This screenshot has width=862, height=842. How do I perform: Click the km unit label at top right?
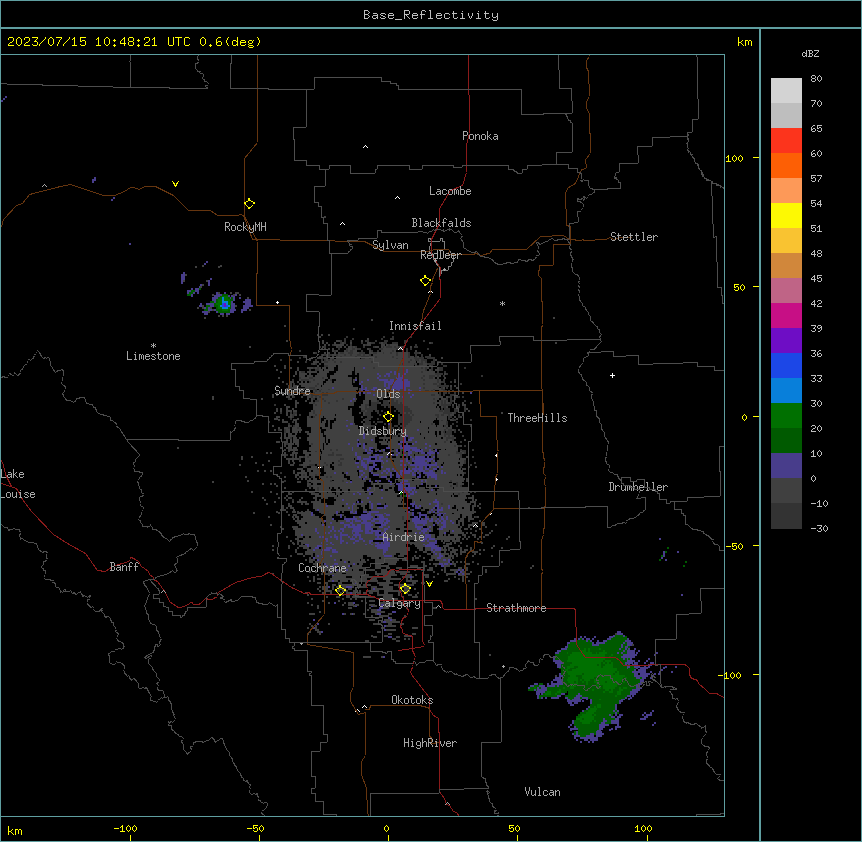pyautogui.click(x=744, y=42)
